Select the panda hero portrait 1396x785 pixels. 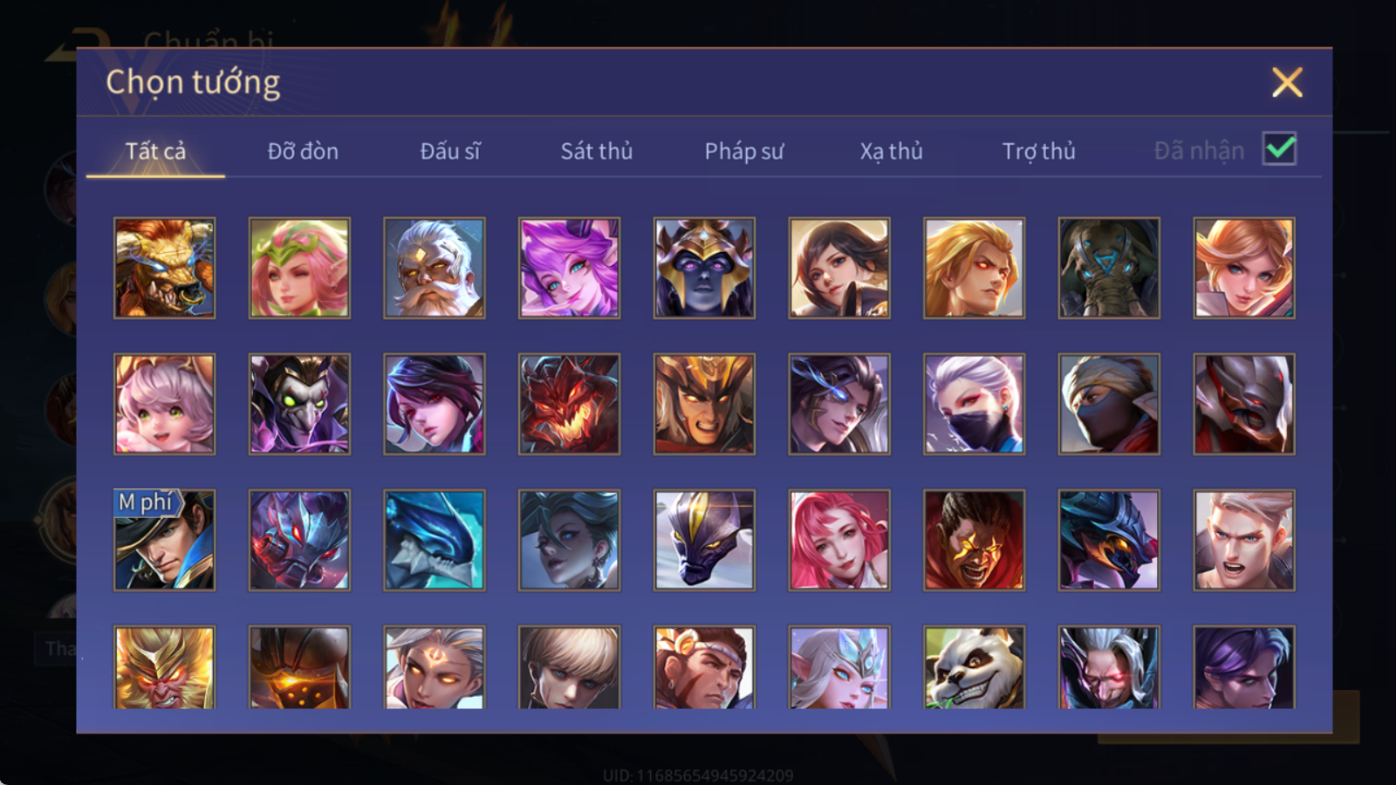click(974, 667)
